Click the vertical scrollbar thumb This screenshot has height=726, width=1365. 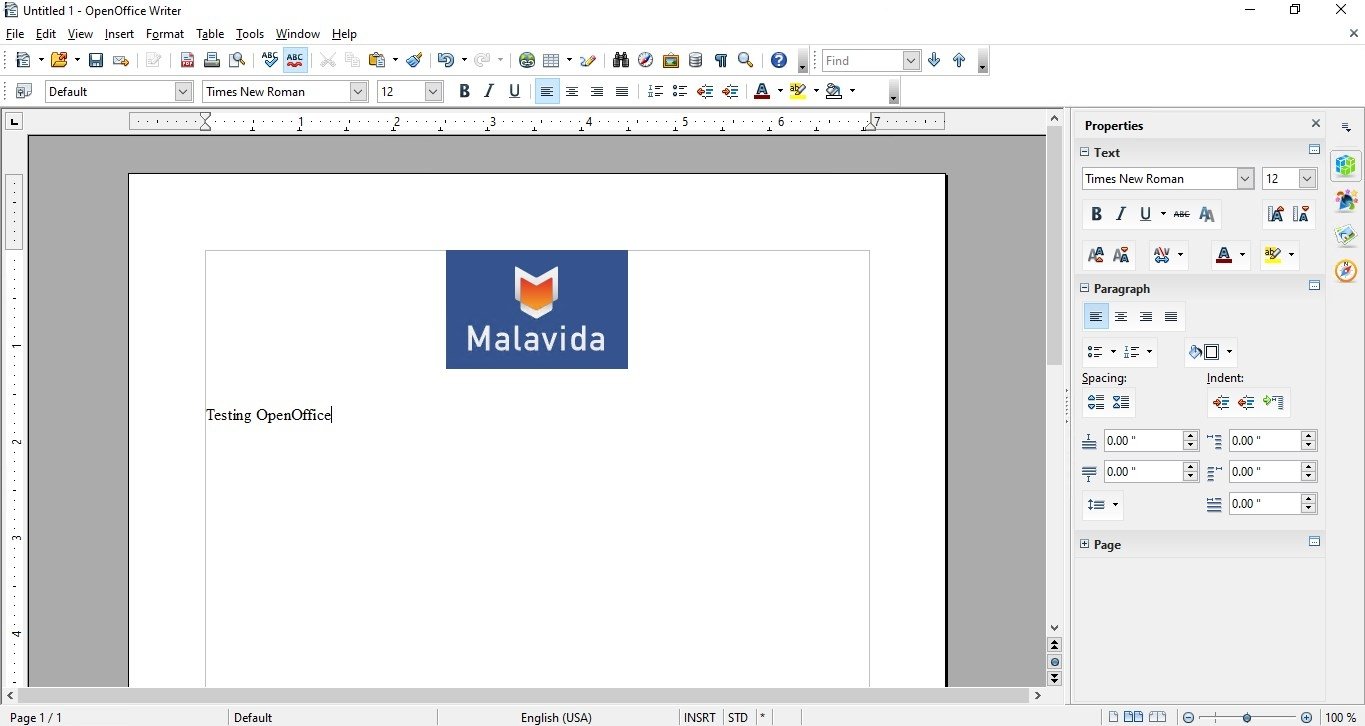click(x=1054, y=245)
